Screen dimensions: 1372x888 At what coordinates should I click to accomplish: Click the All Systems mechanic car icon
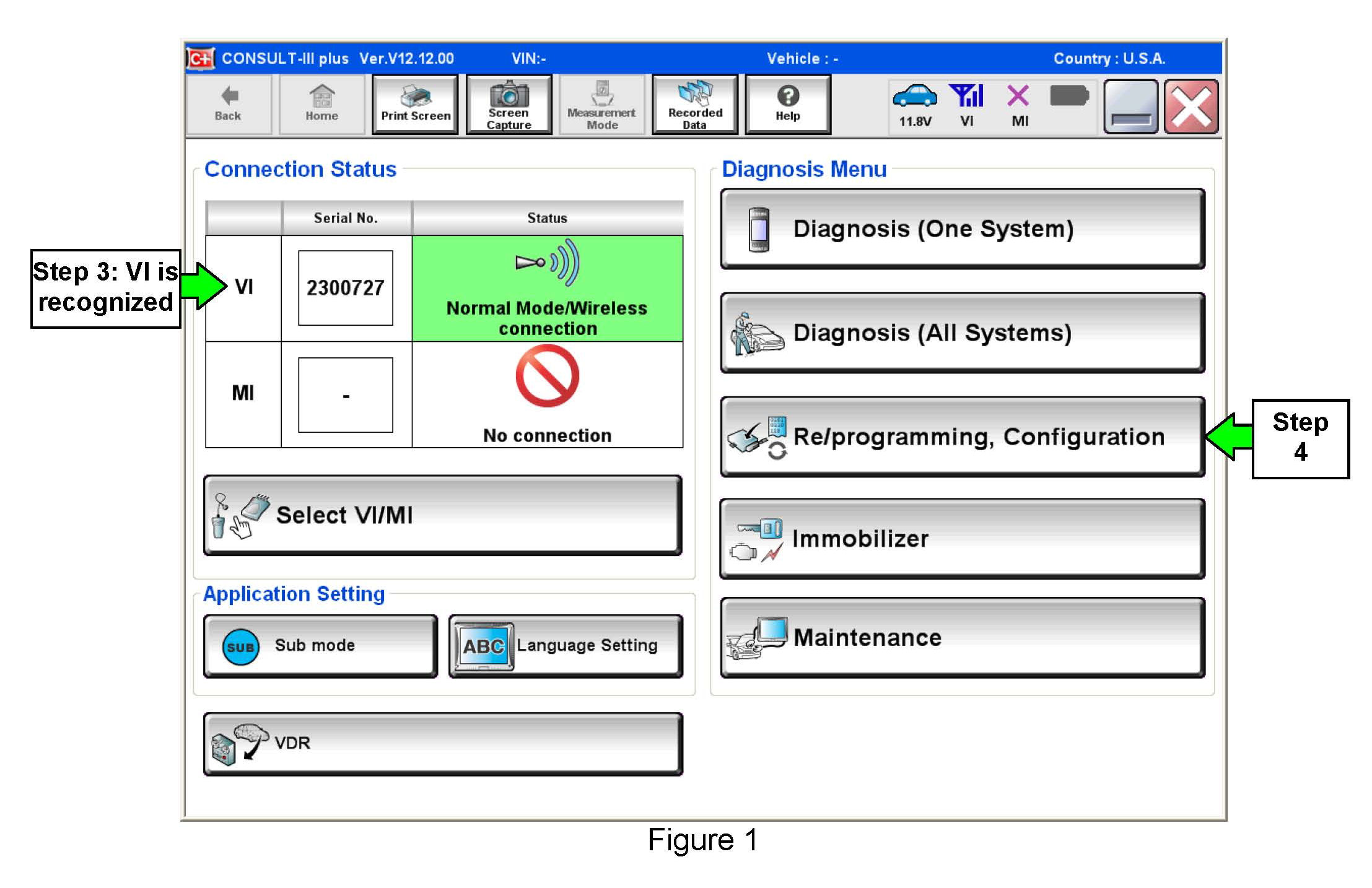click(x=757, y=334)
